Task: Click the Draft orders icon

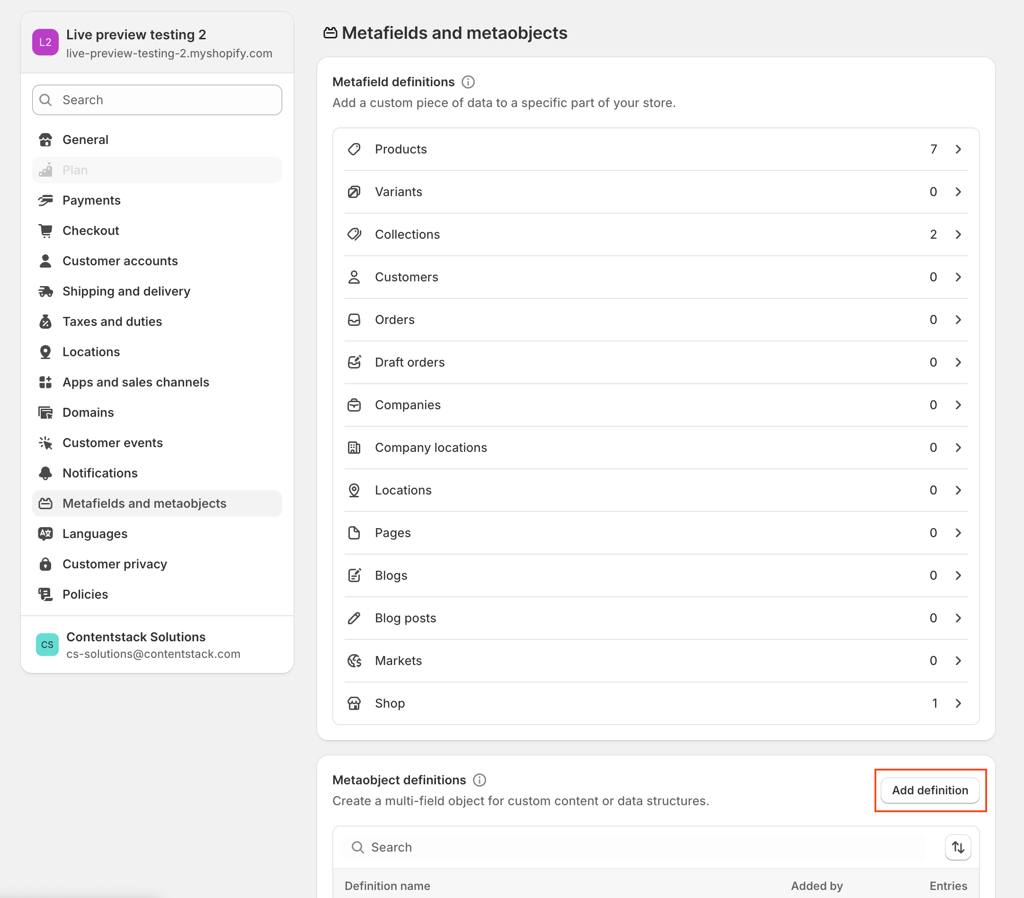Action: [x=354, y=362]
